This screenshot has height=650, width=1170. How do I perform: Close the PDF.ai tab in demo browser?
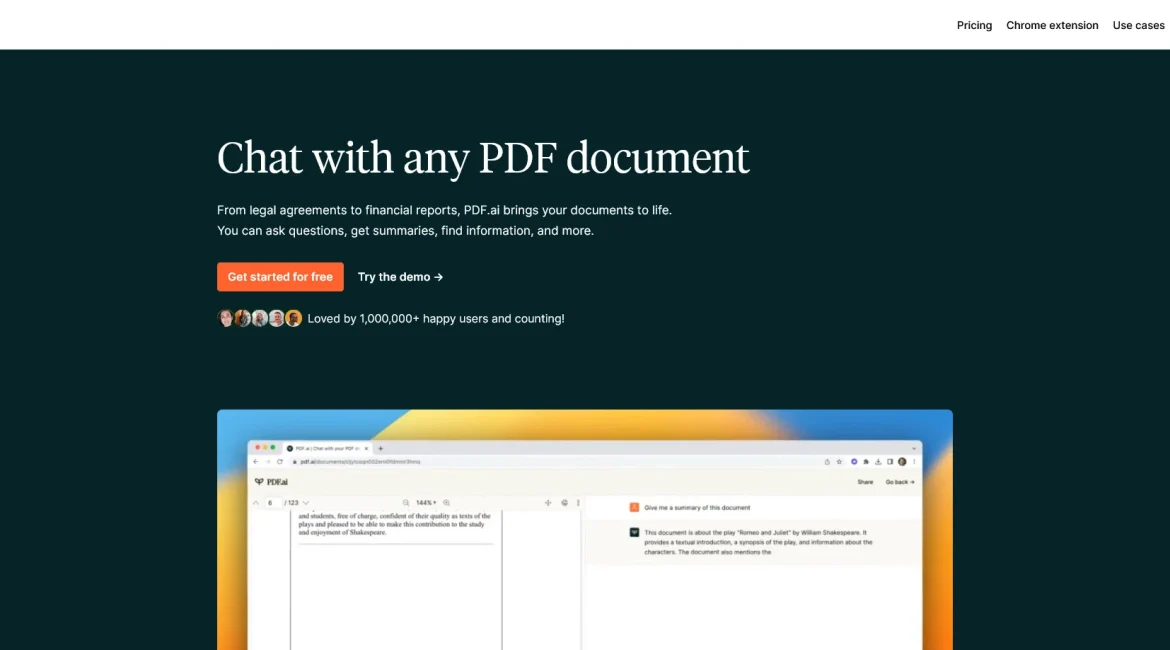(x=366, y=449)
